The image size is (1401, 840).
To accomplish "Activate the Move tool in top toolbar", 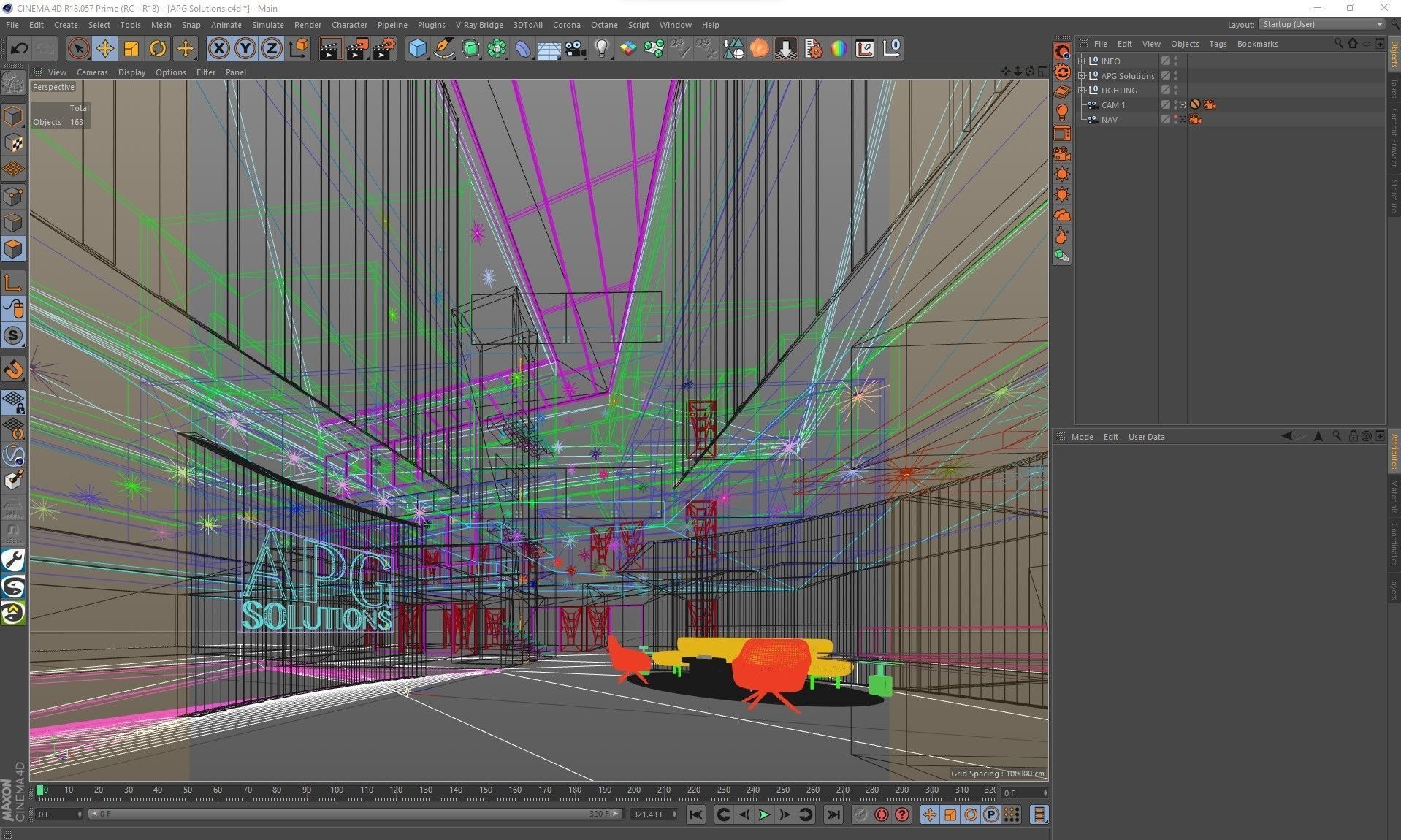I will (104, 48).
